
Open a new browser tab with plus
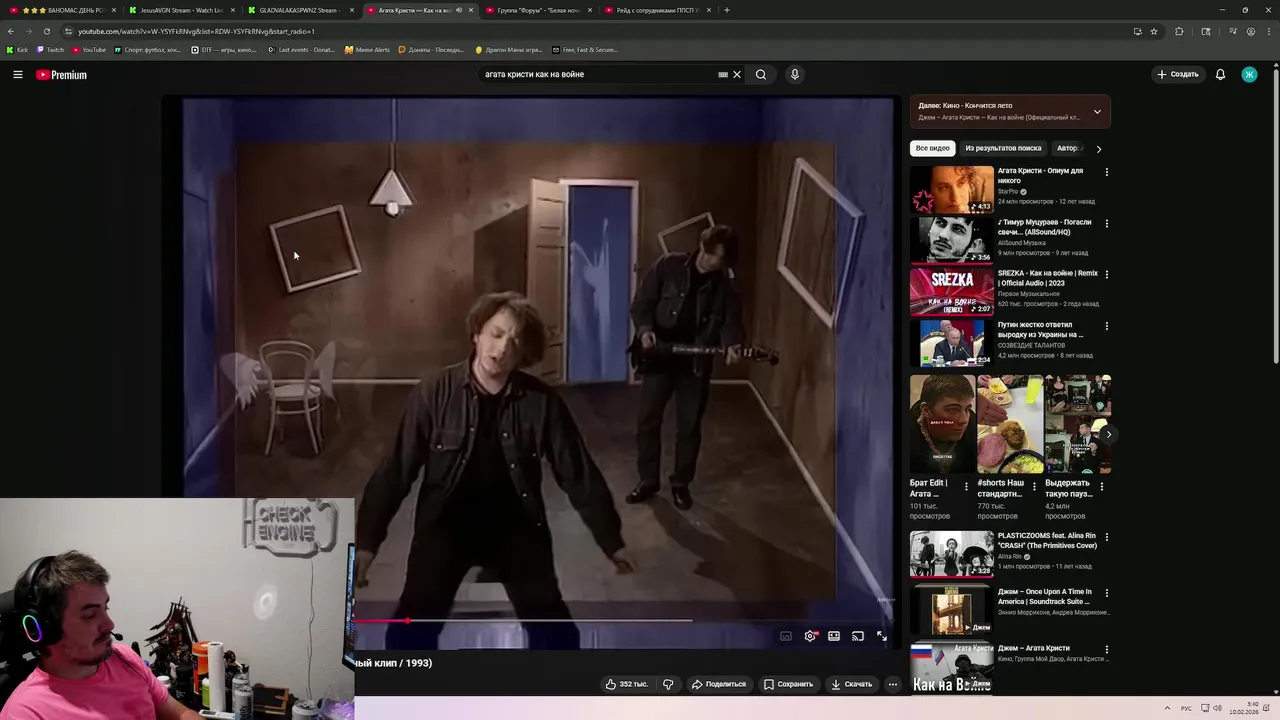727,10
